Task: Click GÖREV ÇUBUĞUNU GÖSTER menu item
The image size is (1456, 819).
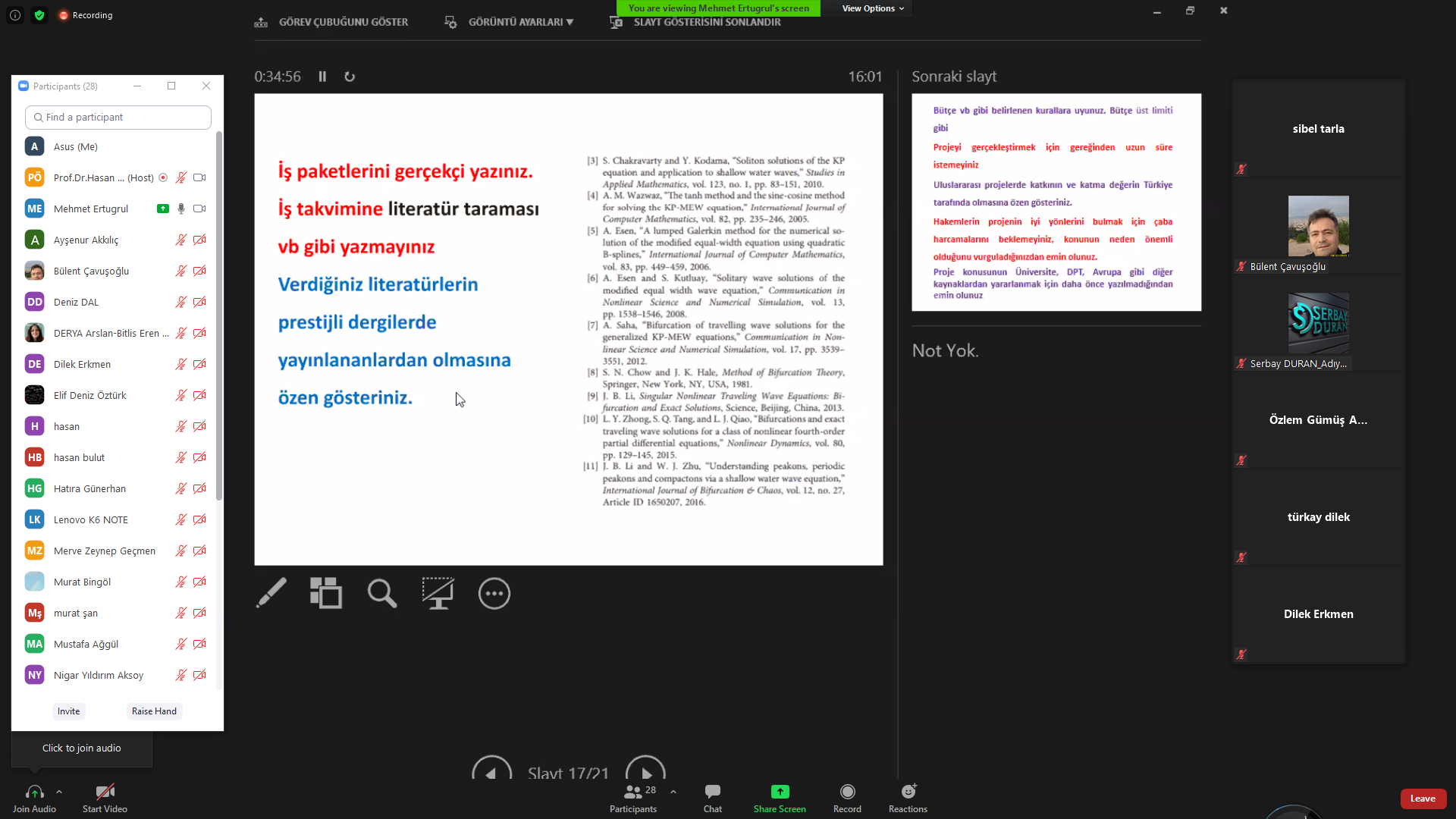Action: point(343,22)
